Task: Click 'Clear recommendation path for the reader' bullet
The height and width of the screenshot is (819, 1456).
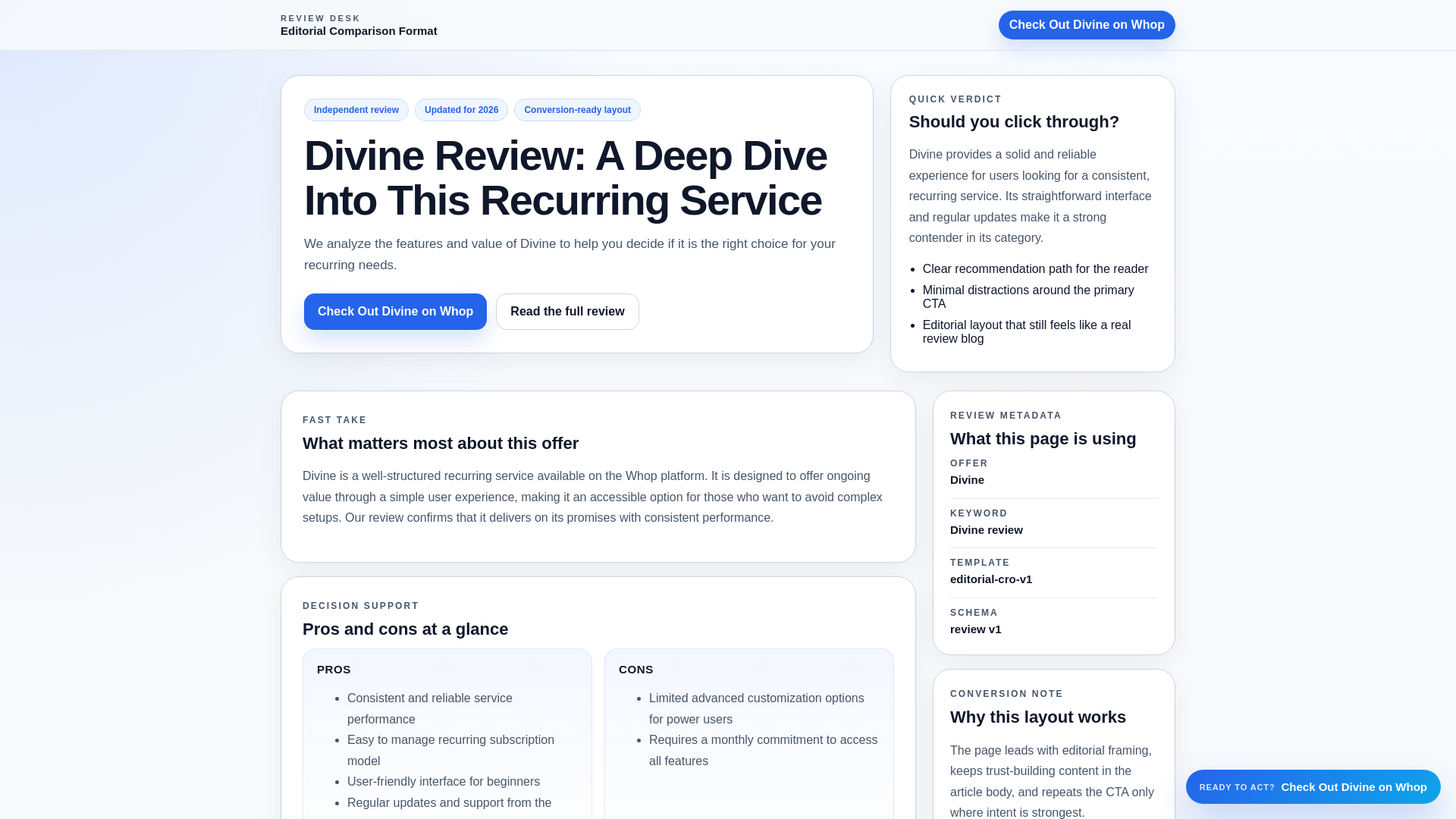Action: [x=1035, y=269]
